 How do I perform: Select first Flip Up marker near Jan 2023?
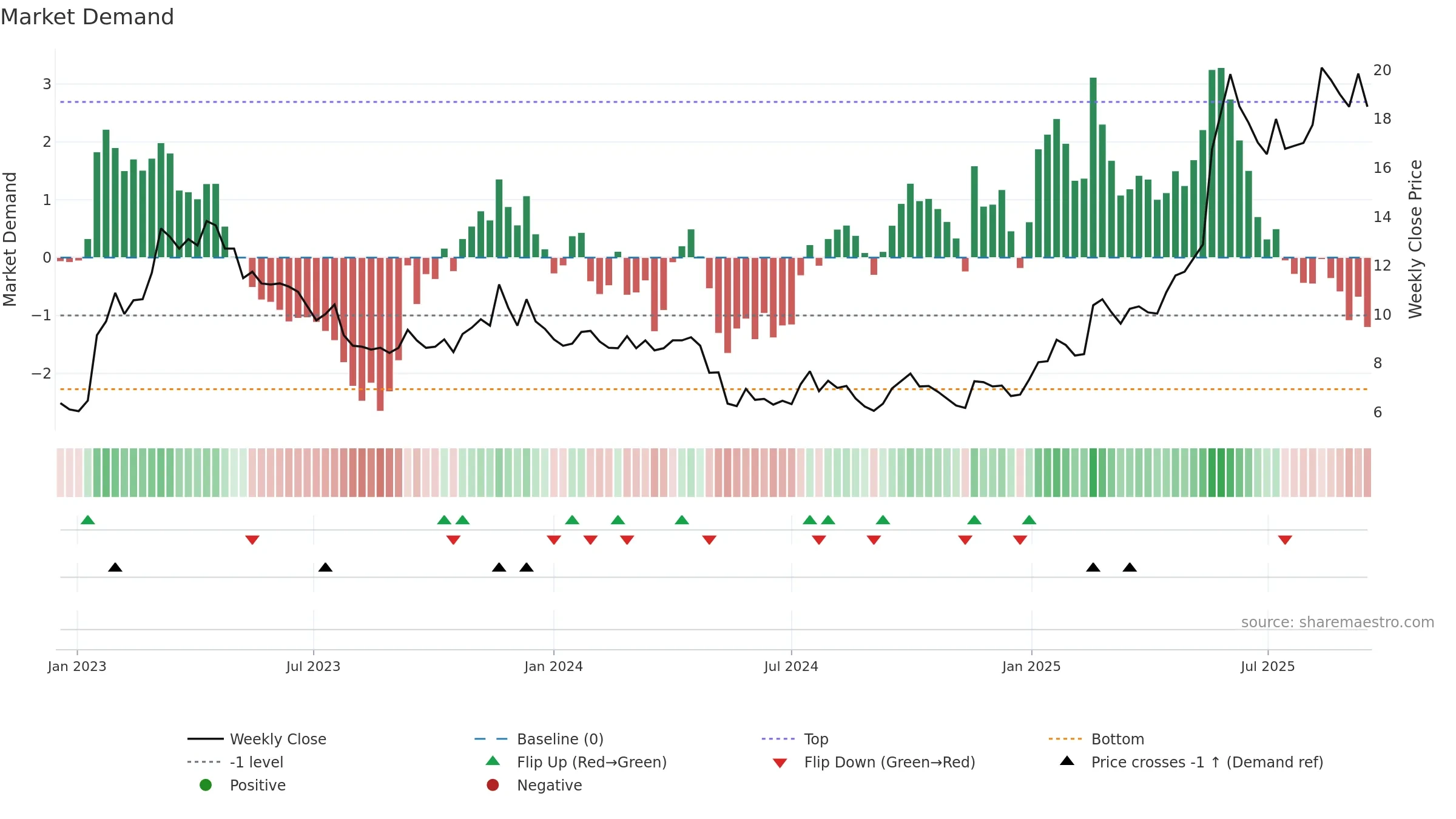(88, 520)
